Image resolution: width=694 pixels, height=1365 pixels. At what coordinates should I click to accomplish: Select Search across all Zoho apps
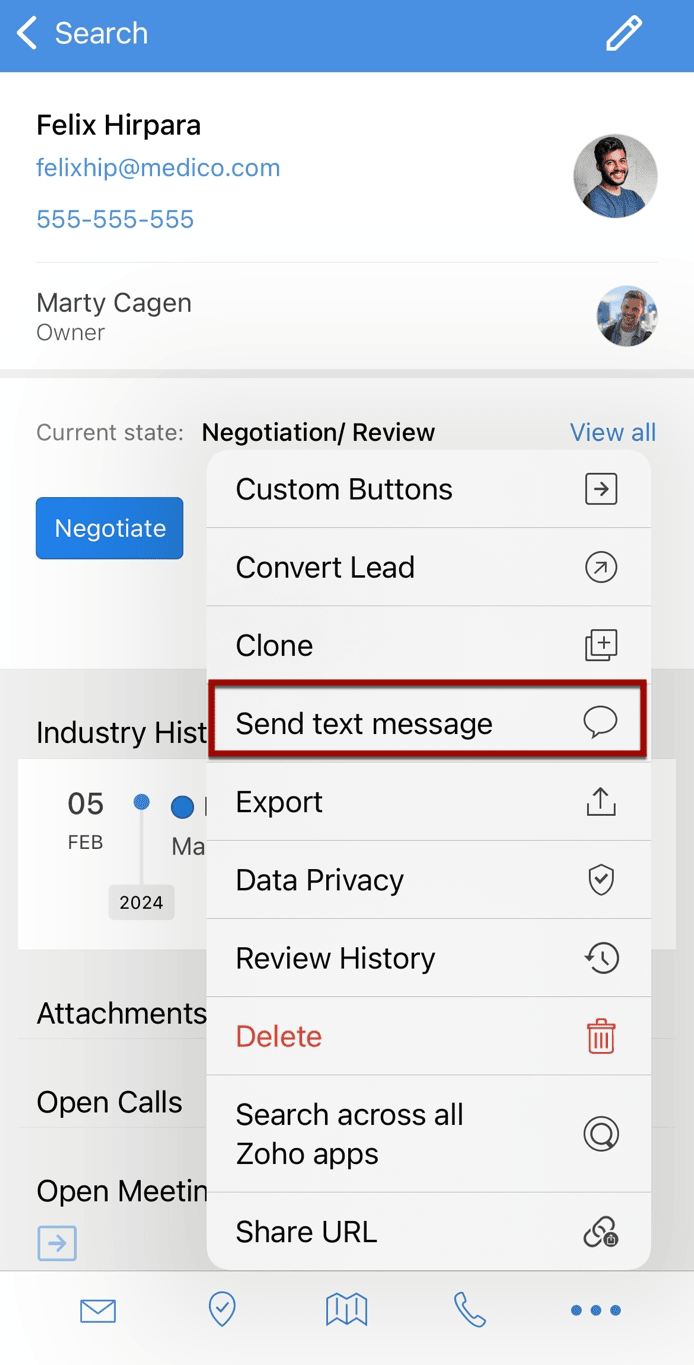pos(428,1134)
